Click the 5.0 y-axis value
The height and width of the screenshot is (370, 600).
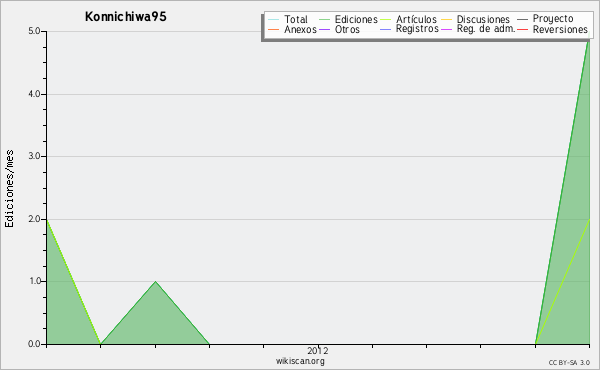coord(34,31)
